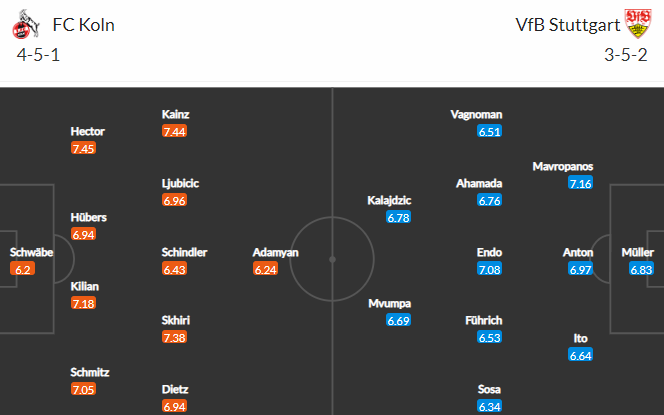Click goalkeeper Schwäbe's 6.2 rating

(x=22, y=269)
